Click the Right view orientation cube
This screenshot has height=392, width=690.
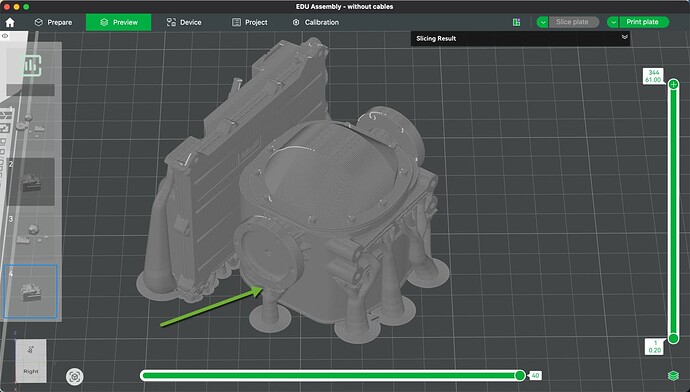click(x=31, y=360)
